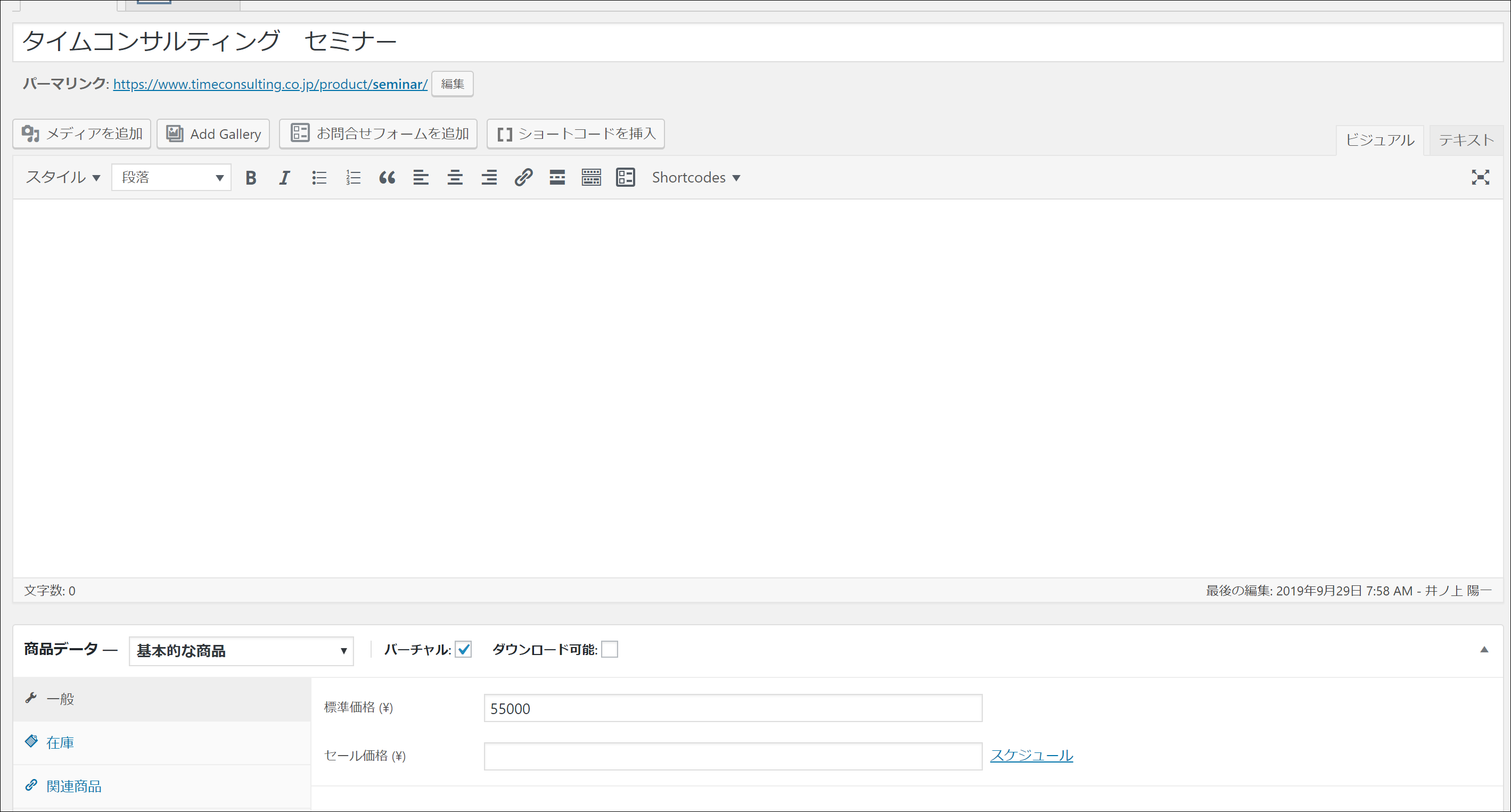Image resolution: width=1511 pixels, height=812 pixels.
Task: Select the 一般 product data tab
Action: tap(162, 699)
